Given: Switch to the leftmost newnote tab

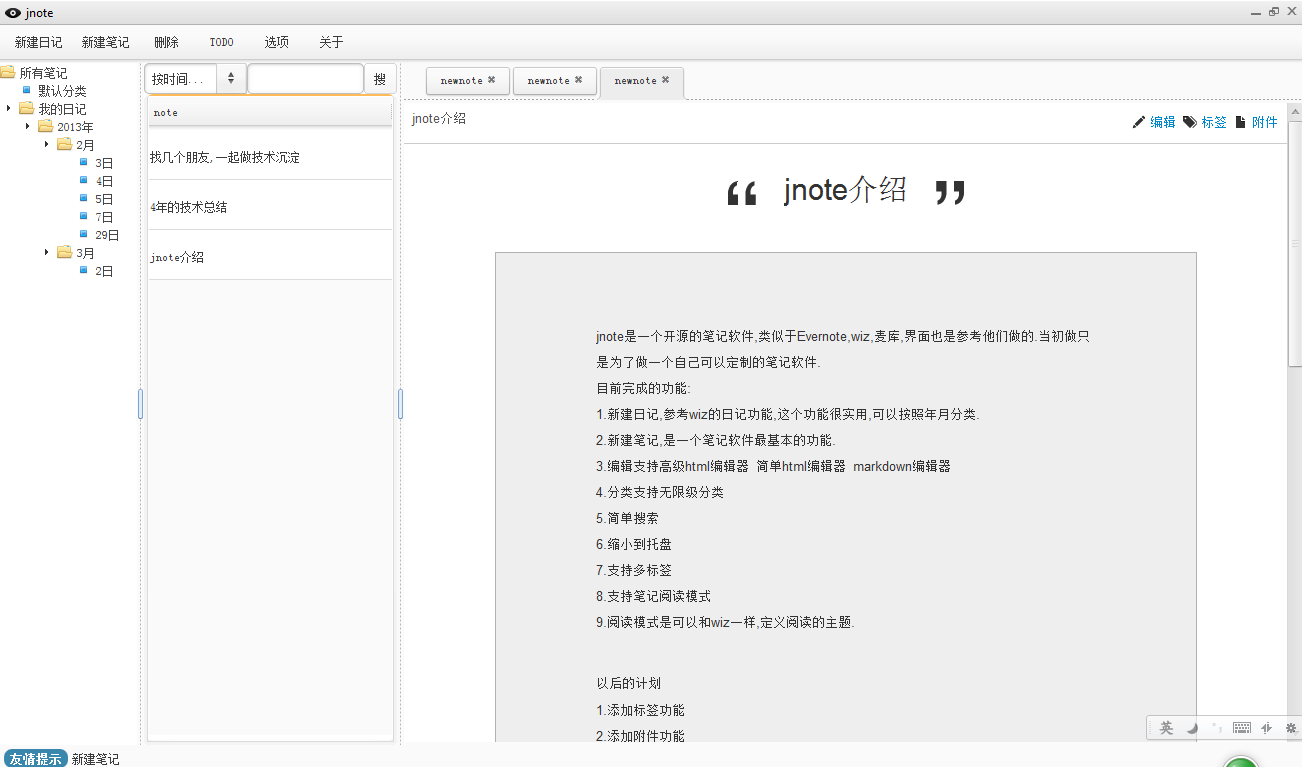Looking at the screenshot, I should click(x=468, y=81).
